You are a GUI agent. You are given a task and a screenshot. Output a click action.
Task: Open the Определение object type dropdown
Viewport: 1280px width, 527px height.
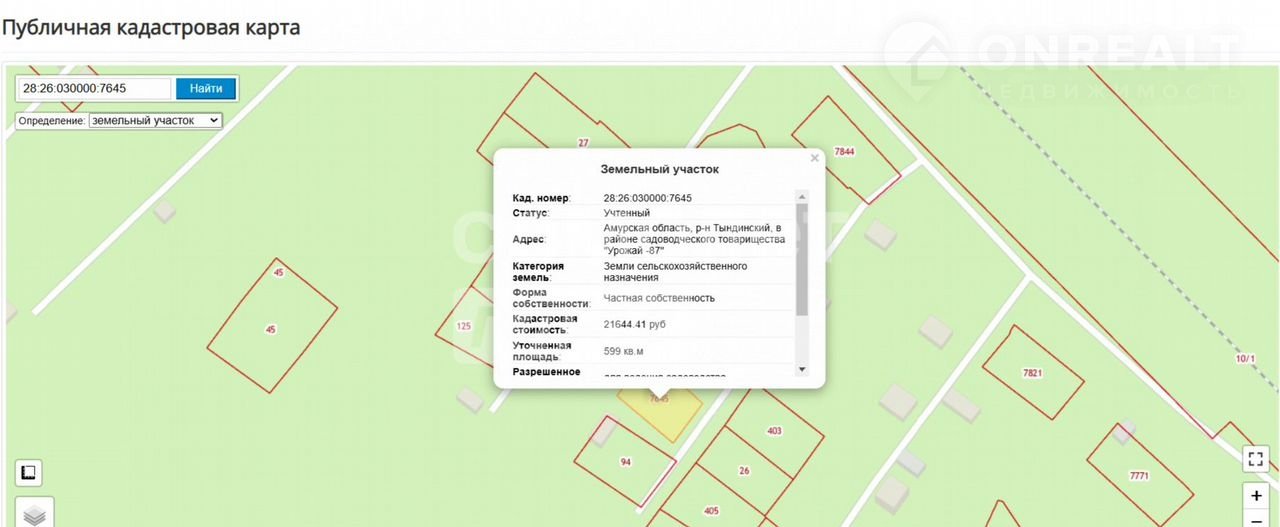click(x=155, y=120)
